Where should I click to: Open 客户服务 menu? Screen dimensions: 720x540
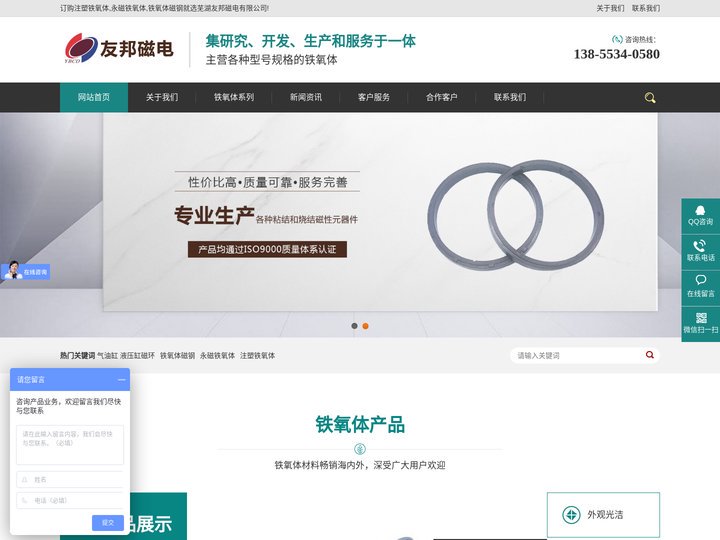(374, 97)
